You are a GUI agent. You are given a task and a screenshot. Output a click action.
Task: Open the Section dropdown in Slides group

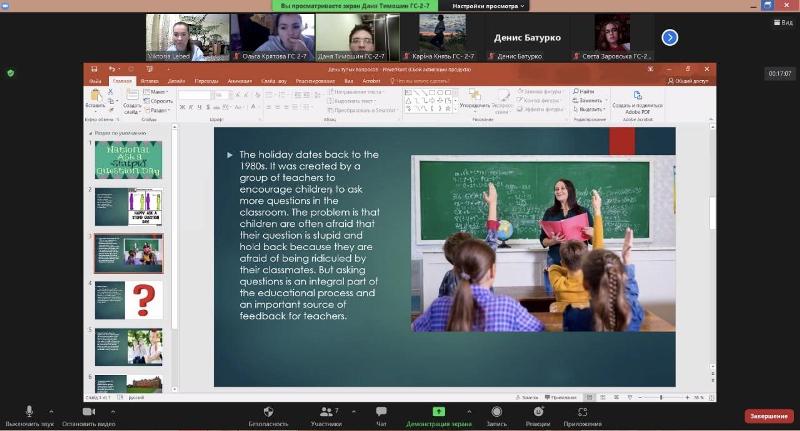pyautogui.click(x=157, y=110)
